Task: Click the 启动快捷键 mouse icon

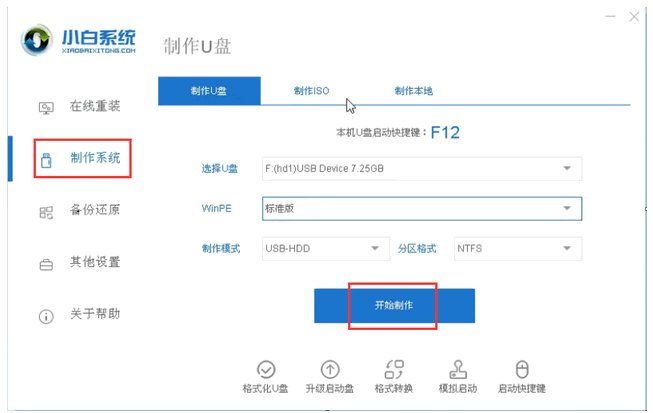Action: pyautogui.click(x=522, y=369)
